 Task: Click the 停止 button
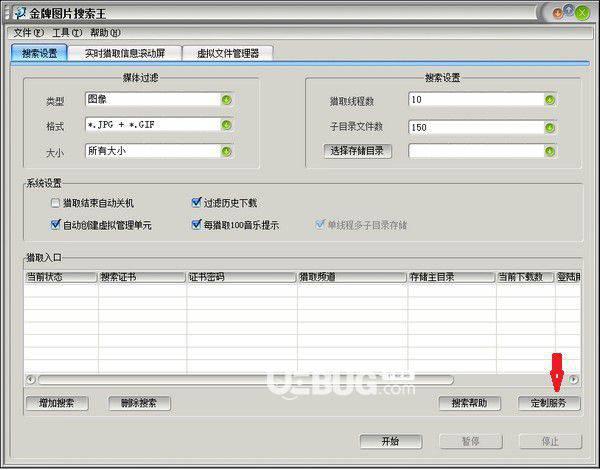pos(550,441)
